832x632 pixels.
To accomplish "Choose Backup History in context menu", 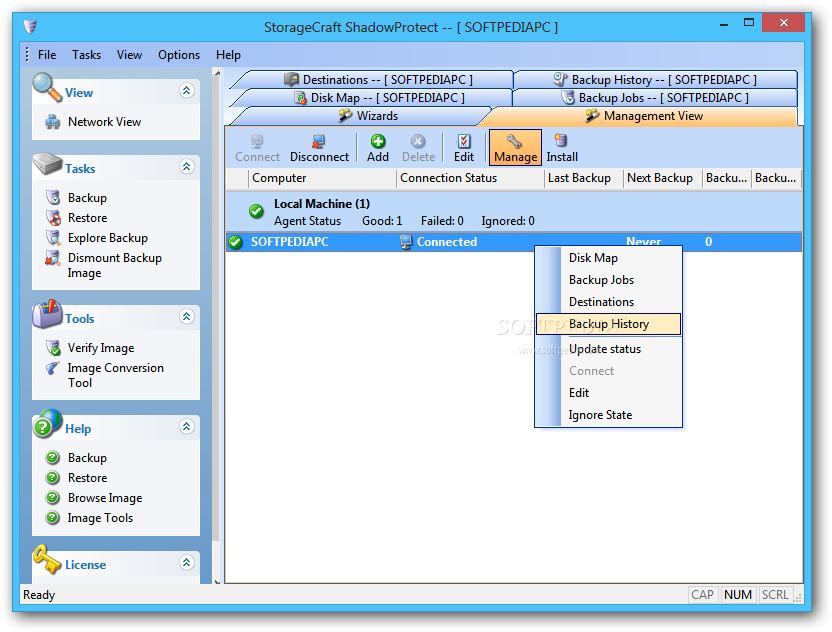I will [608, 324].
